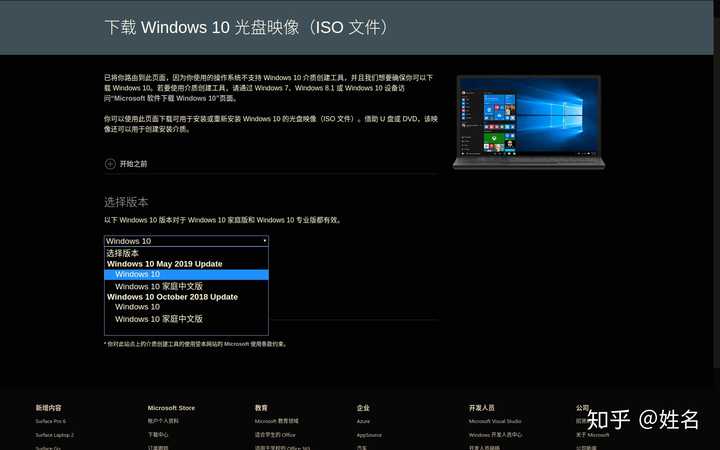Image resolution: width=720 pixels, height=450 pixels.
Task: Select Windows 10 under October 2018 Update
Action: [x=186, y=307]
